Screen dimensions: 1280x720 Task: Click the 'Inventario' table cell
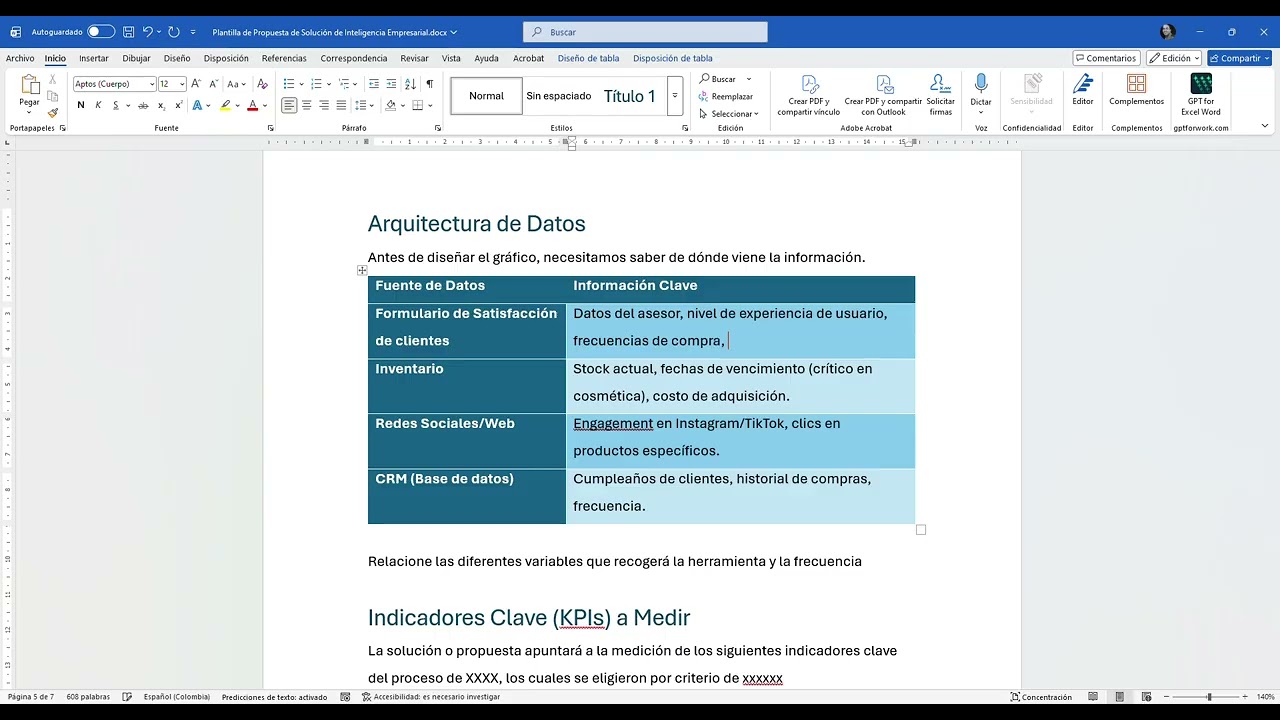(x=467, y=386)
